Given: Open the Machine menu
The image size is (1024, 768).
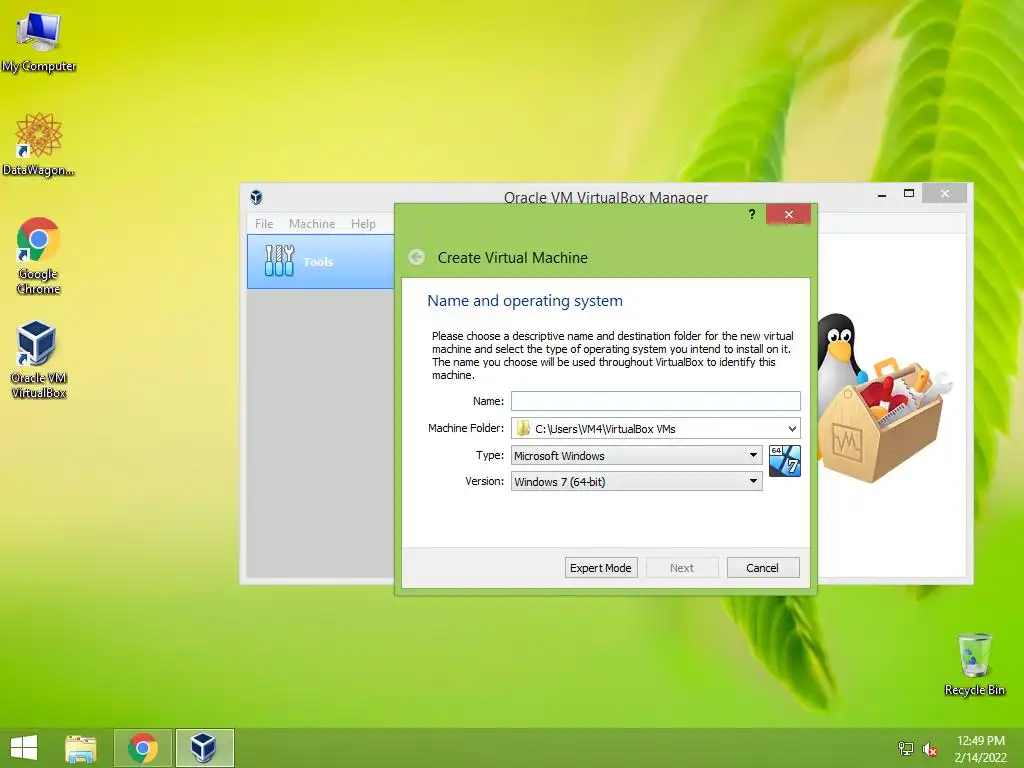Looking at the screenshot, I should (312, 223).
